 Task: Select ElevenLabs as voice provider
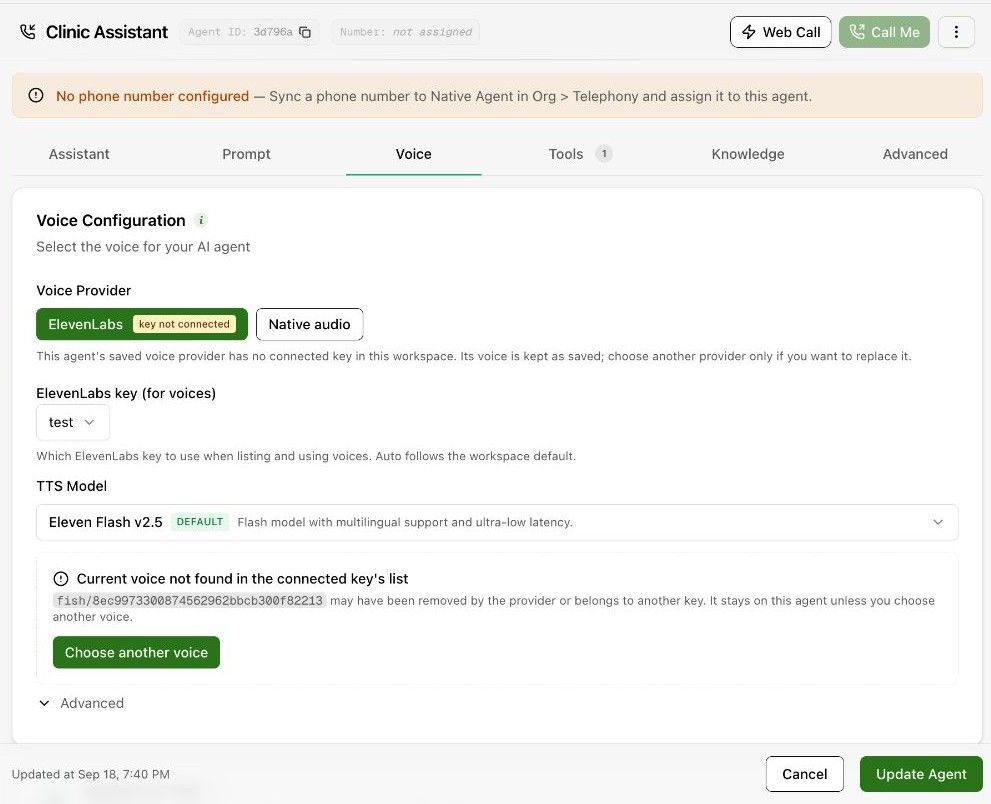[x=142, y=324]
